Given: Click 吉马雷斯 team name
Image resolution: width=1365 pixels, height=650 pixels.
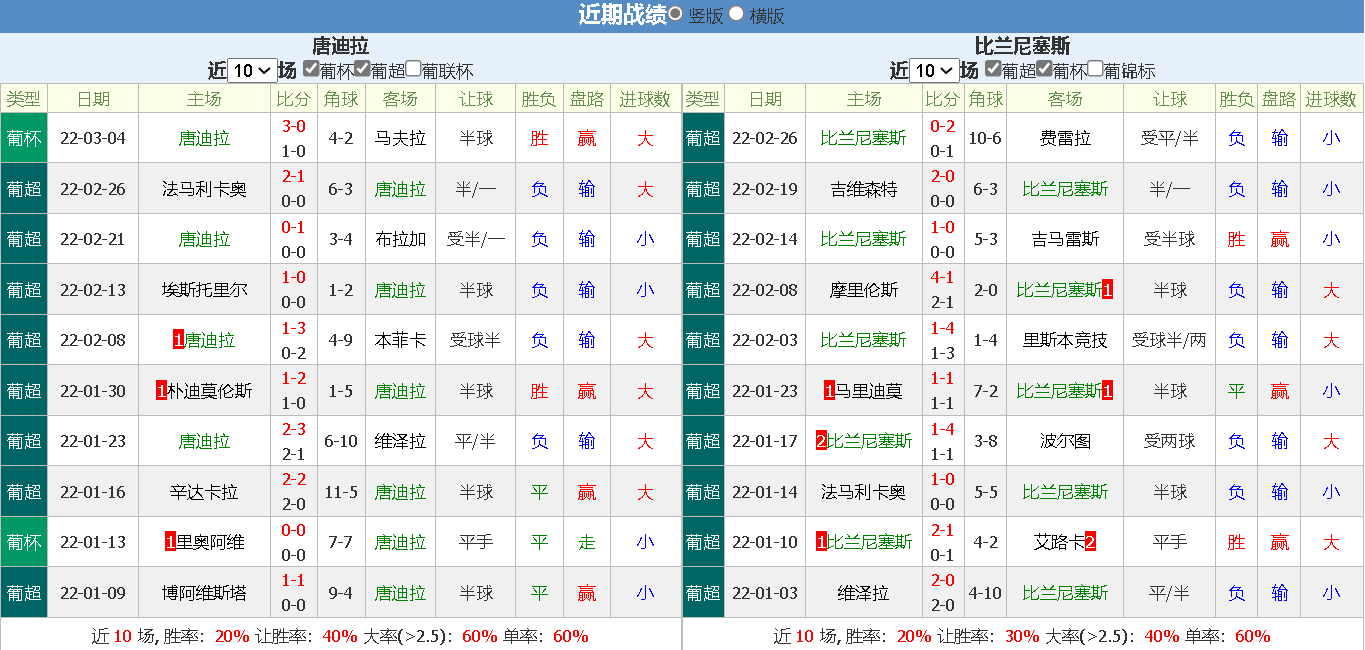Looking at the screenshot, I should point(1065,239).
